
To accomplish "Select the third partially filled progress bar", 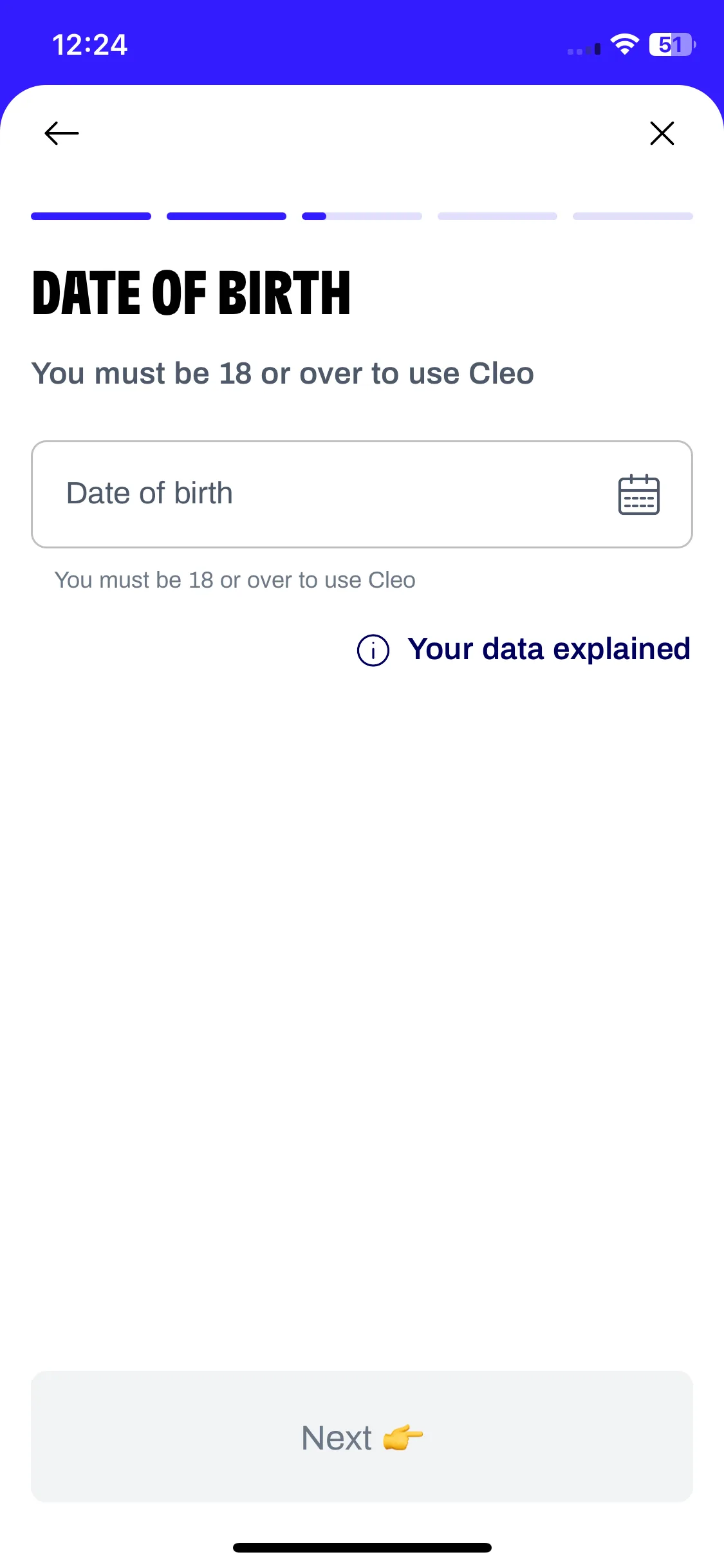I will pos(362,216).
